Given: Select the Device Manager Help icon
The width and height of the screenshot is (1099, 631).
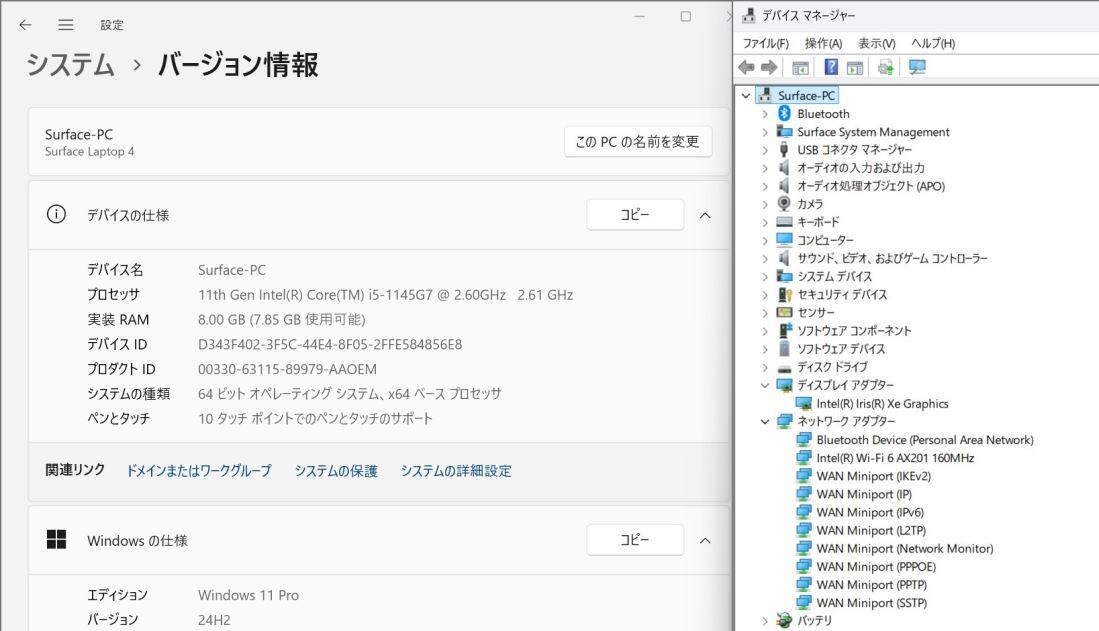Looking at the screenshot, I should pos(831,67).
